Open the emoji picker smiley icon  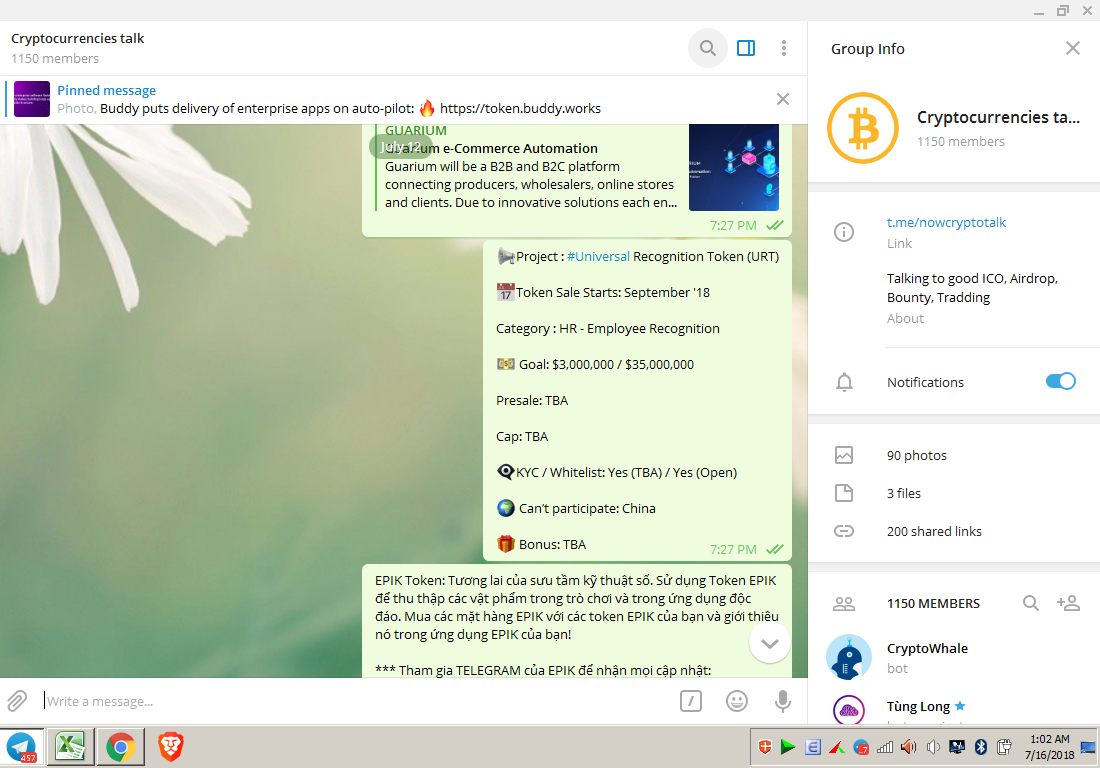(737, 701)
